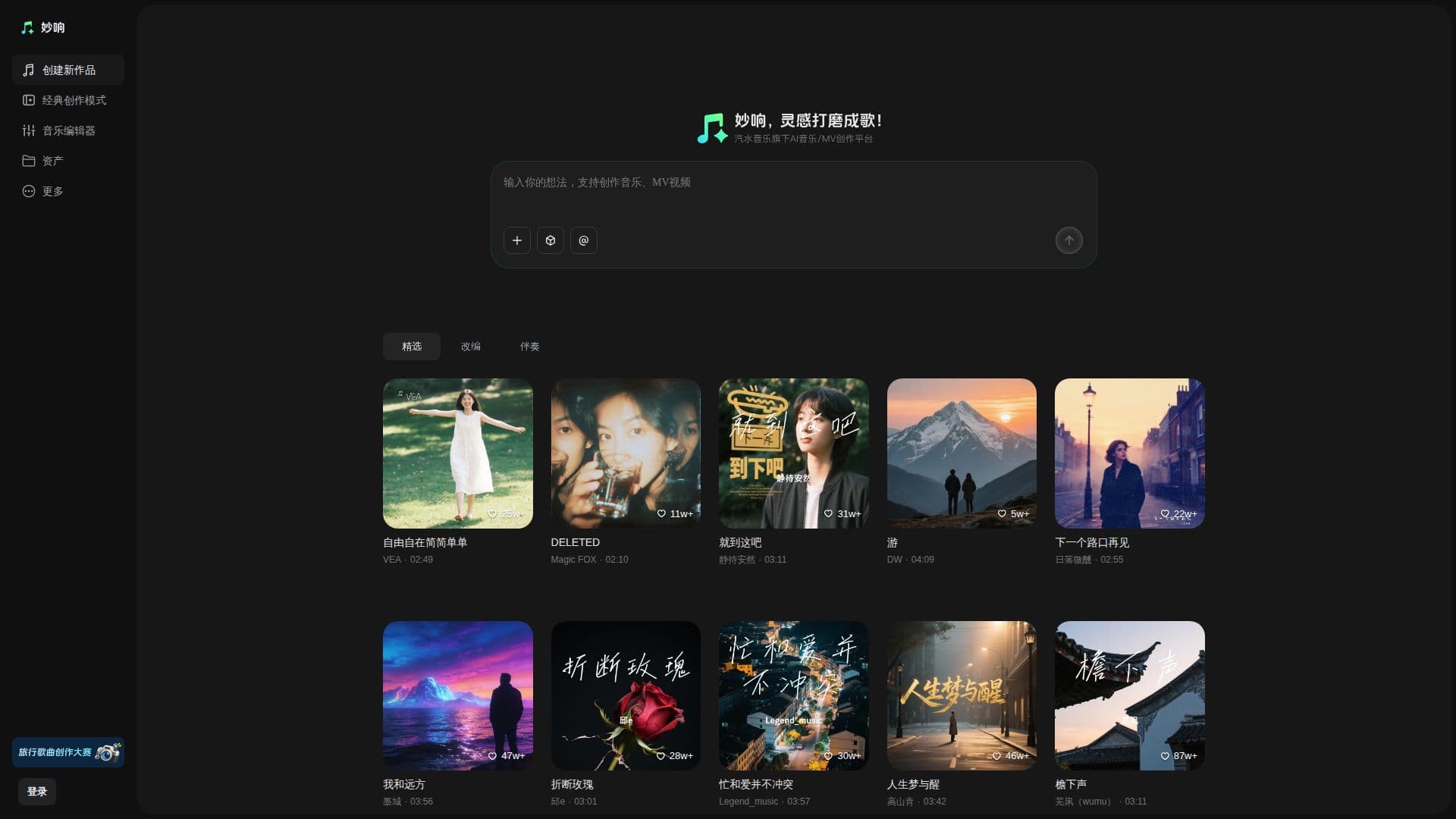Click the @ mention icon in prompt box
The image size is (1456, 819).
pos(584,240)
